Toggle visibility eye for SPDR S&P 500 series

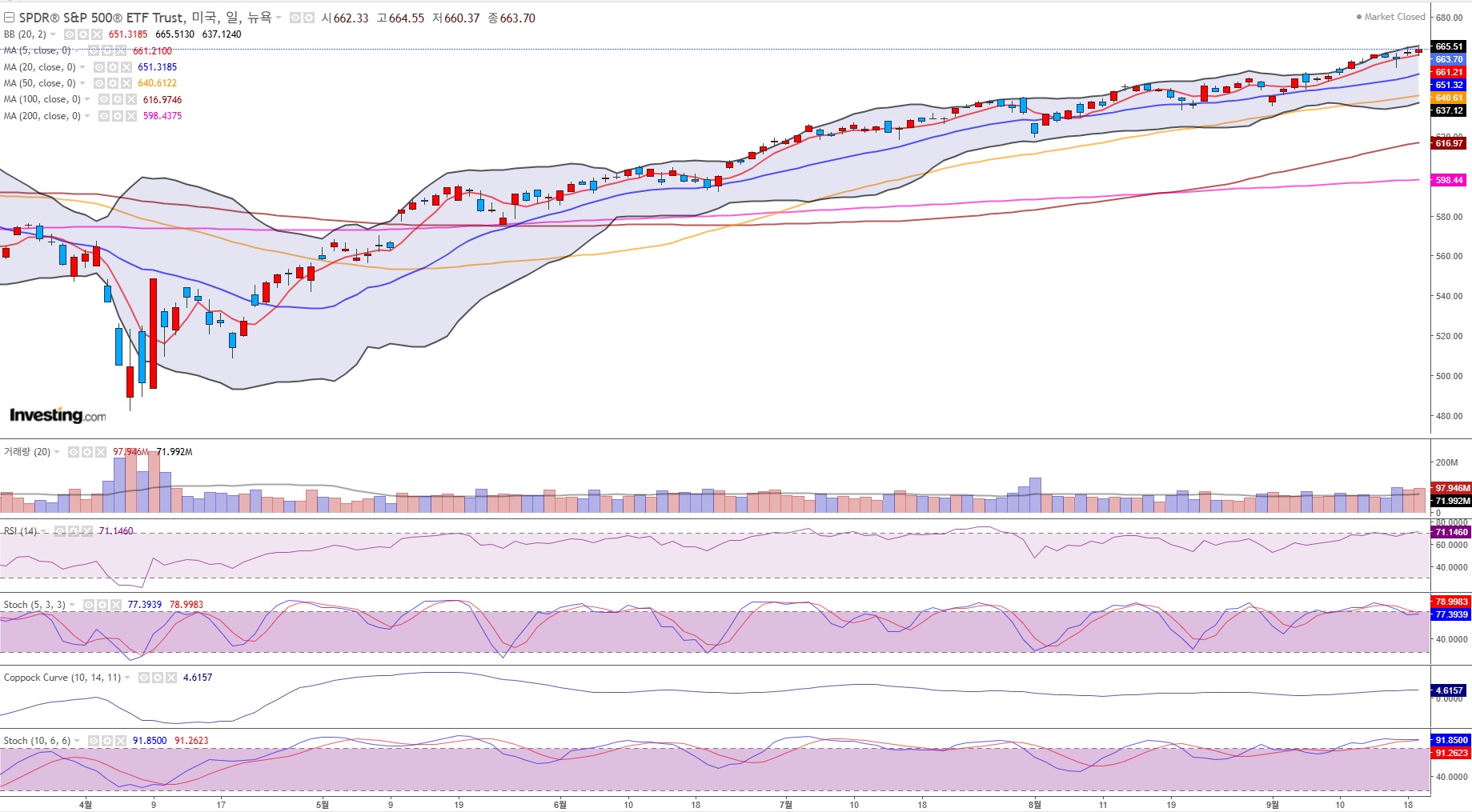pyautogui.click(x=295, y=18)
